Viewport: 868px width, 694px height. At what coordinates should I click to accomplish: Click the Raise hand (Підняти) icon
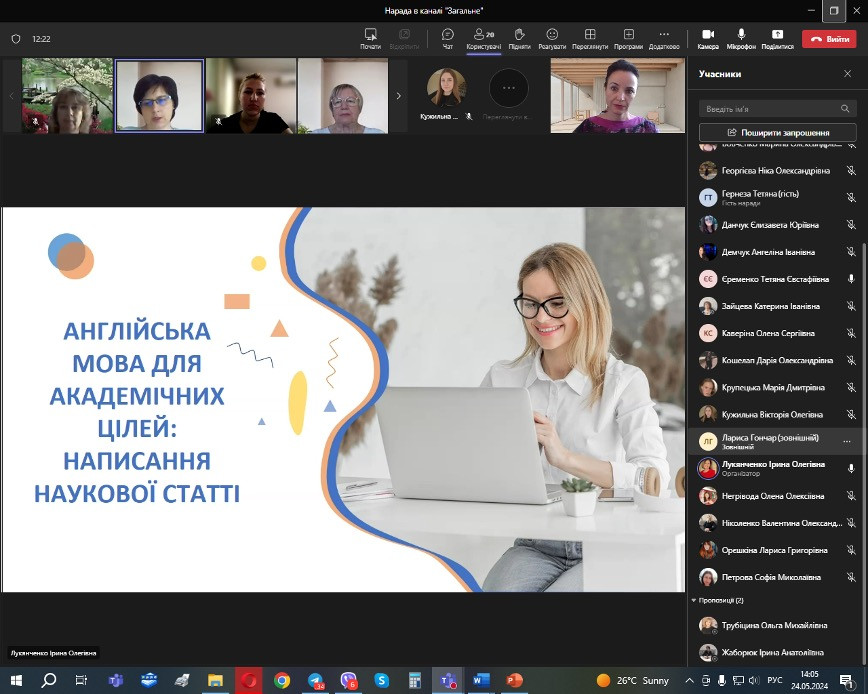coord(519,35)
